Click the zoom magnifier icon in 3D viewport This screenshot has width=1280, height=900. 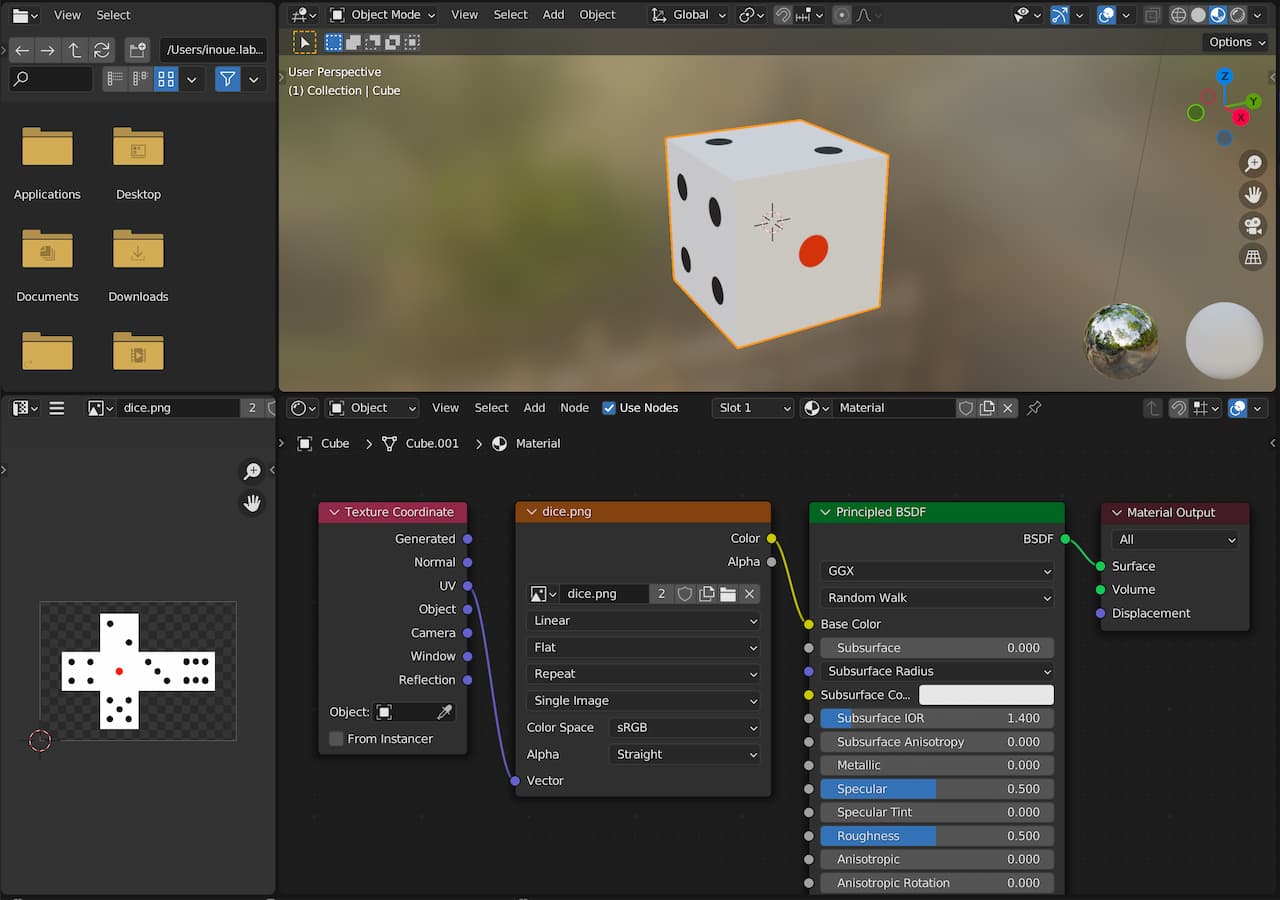coord(1252,163)
